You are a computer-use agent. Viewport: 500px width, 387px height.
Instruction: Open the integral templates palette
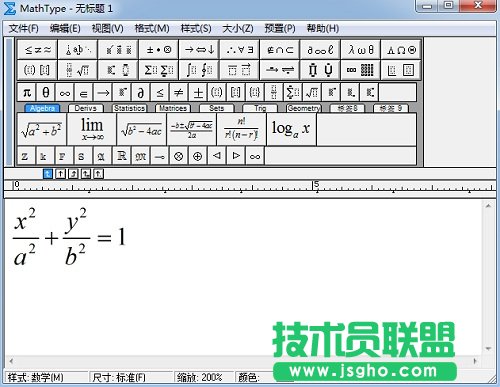(x=199, y=70)
